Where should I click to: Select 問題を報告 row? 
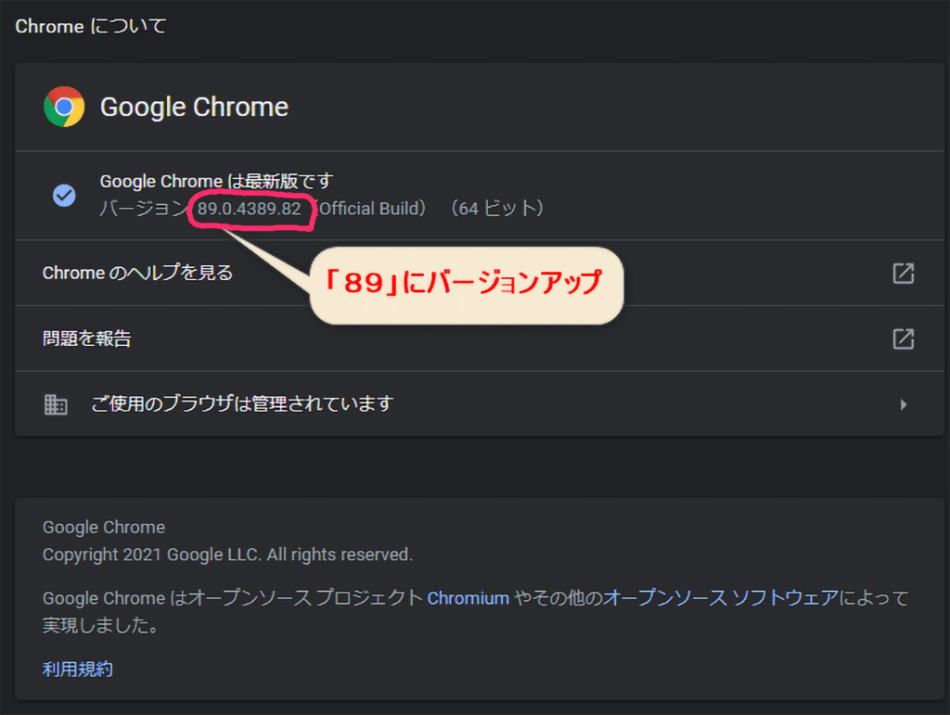[479, 339]
